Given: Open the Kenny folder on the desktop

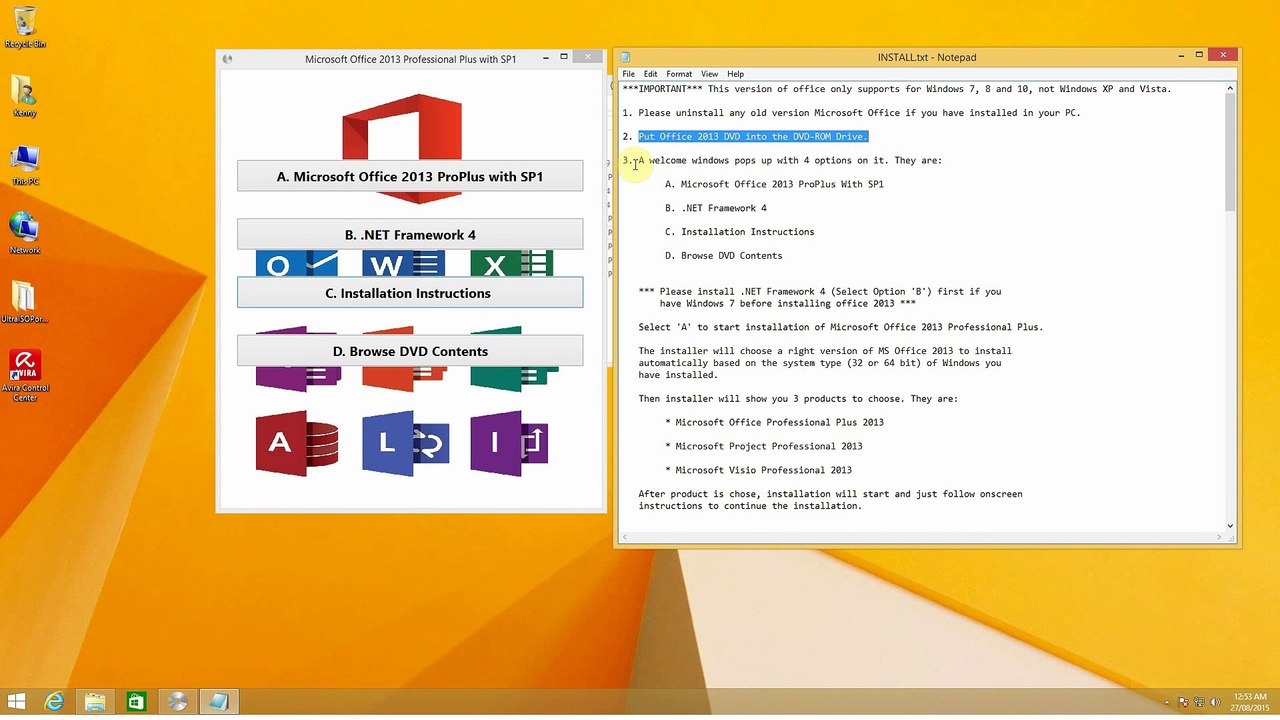Looking at the screenshot, I should (x=25, y=96).
